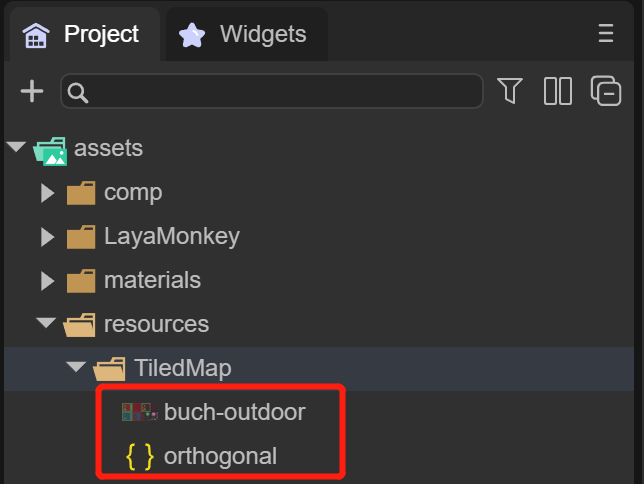Image resolution: width=644 pixels, height=484 pixels.
Task: Expand the materials folder arrow
Action: (x=47, y=281)
